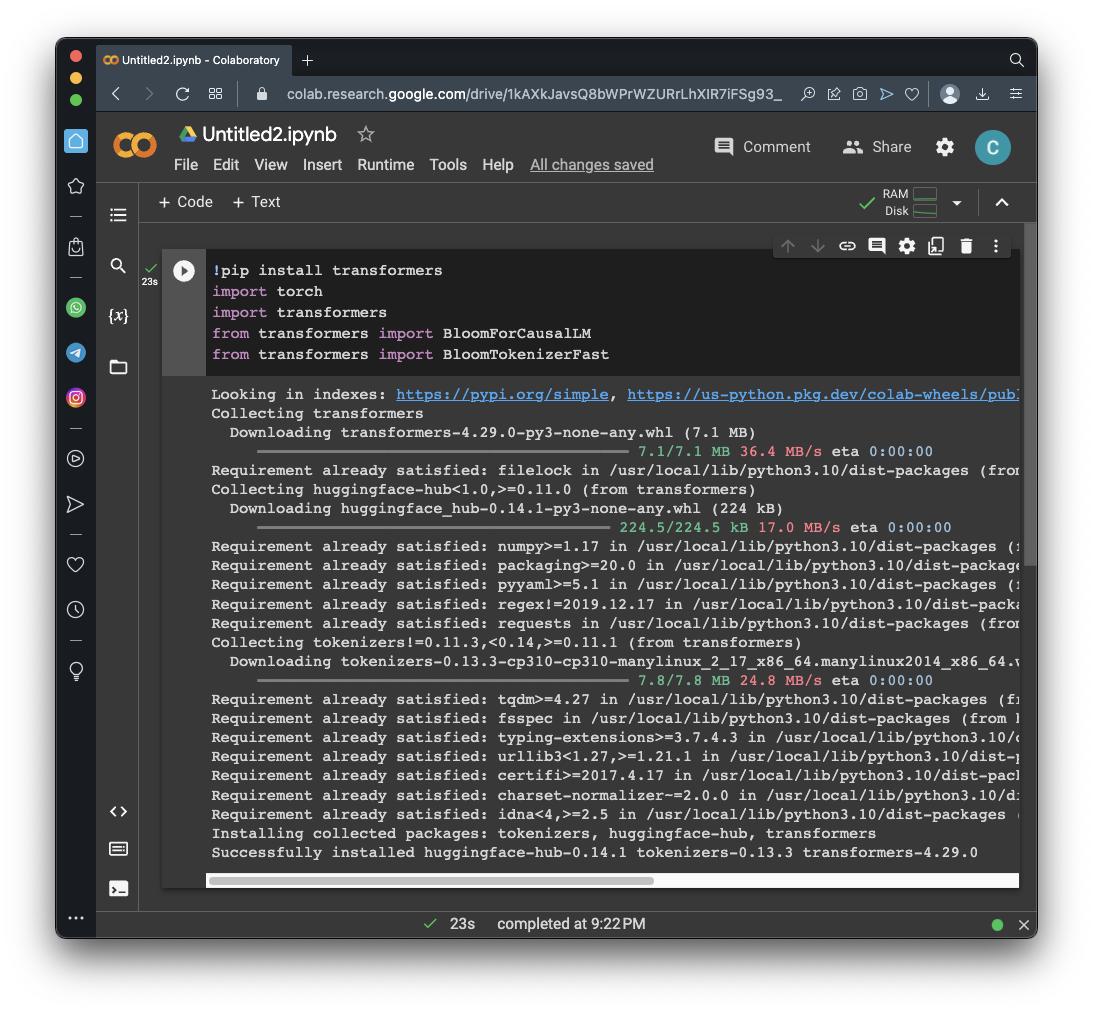
Task: Collapse the header with chevron up
Action: 1002,203
